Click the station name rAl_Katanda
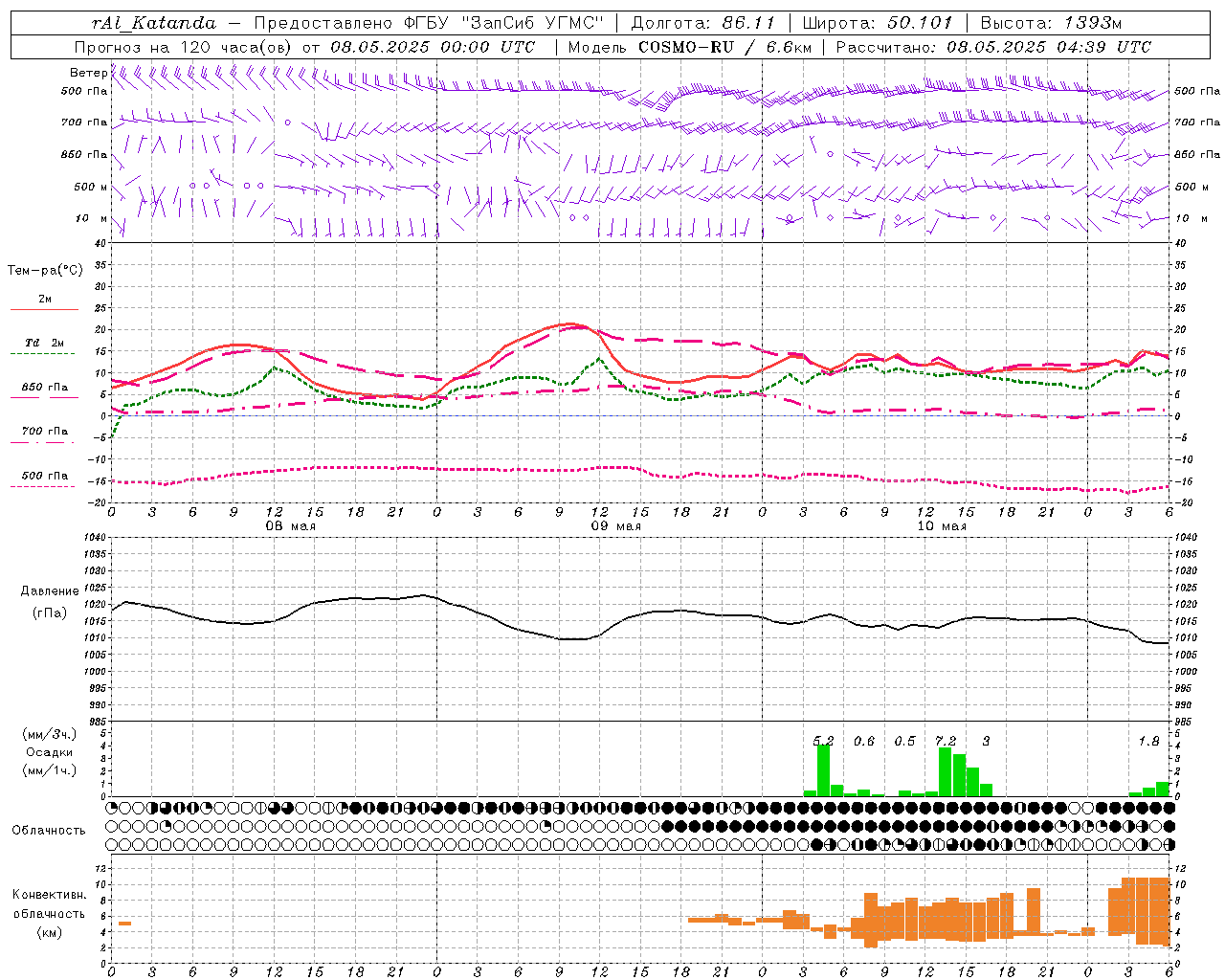The width and height of the screenshot is (1225, 980). point(154,23)
